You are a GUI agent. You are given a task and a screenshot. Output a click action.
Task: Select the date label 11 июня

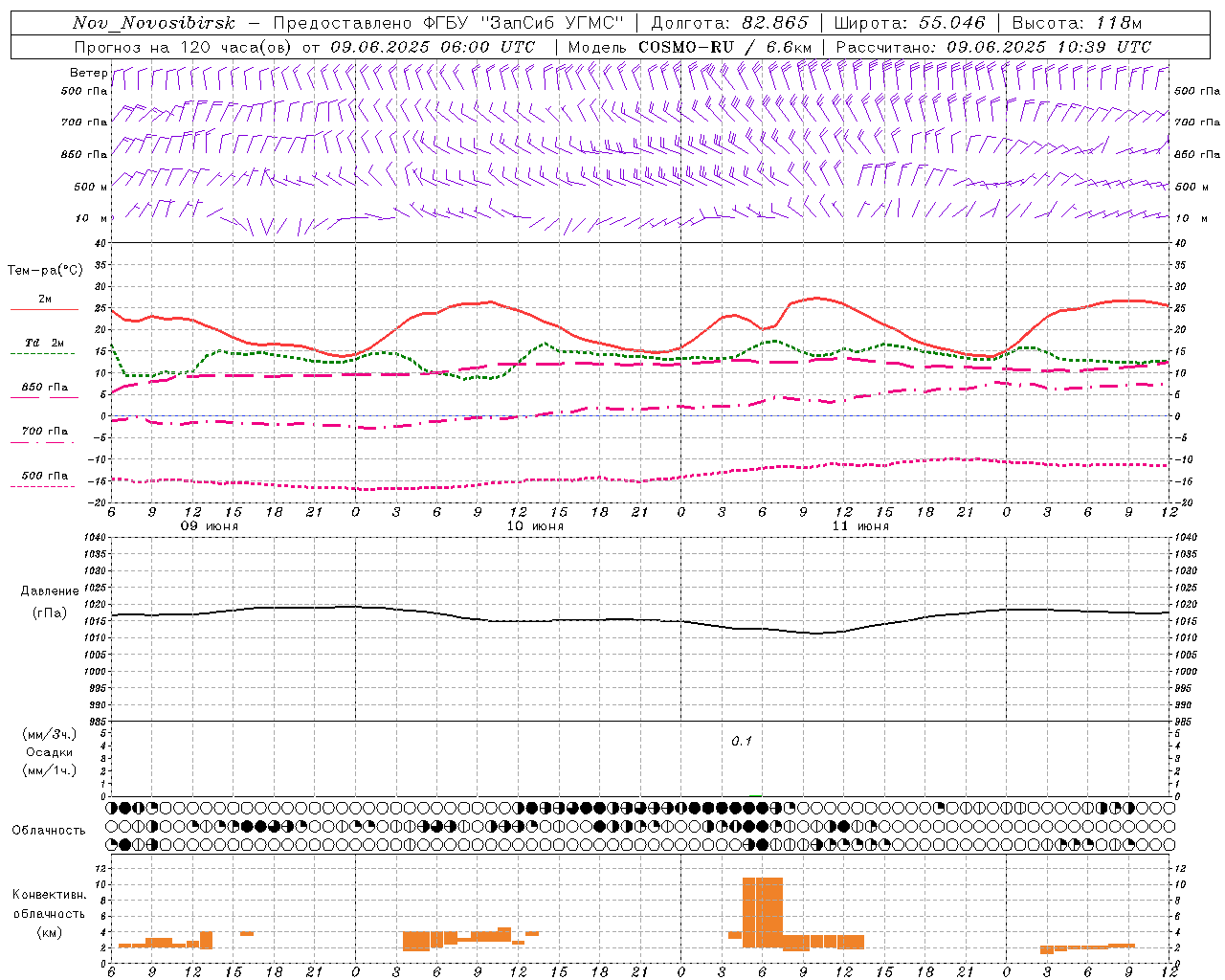pos(860,526)
